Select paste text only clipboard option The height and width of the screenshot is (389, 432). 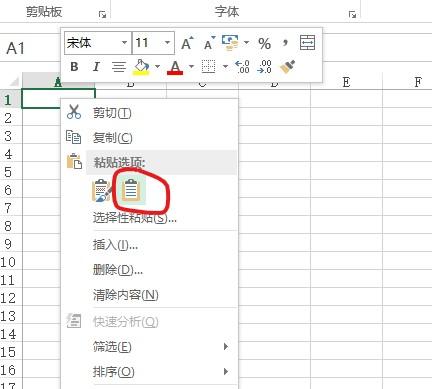pos(131,190)
